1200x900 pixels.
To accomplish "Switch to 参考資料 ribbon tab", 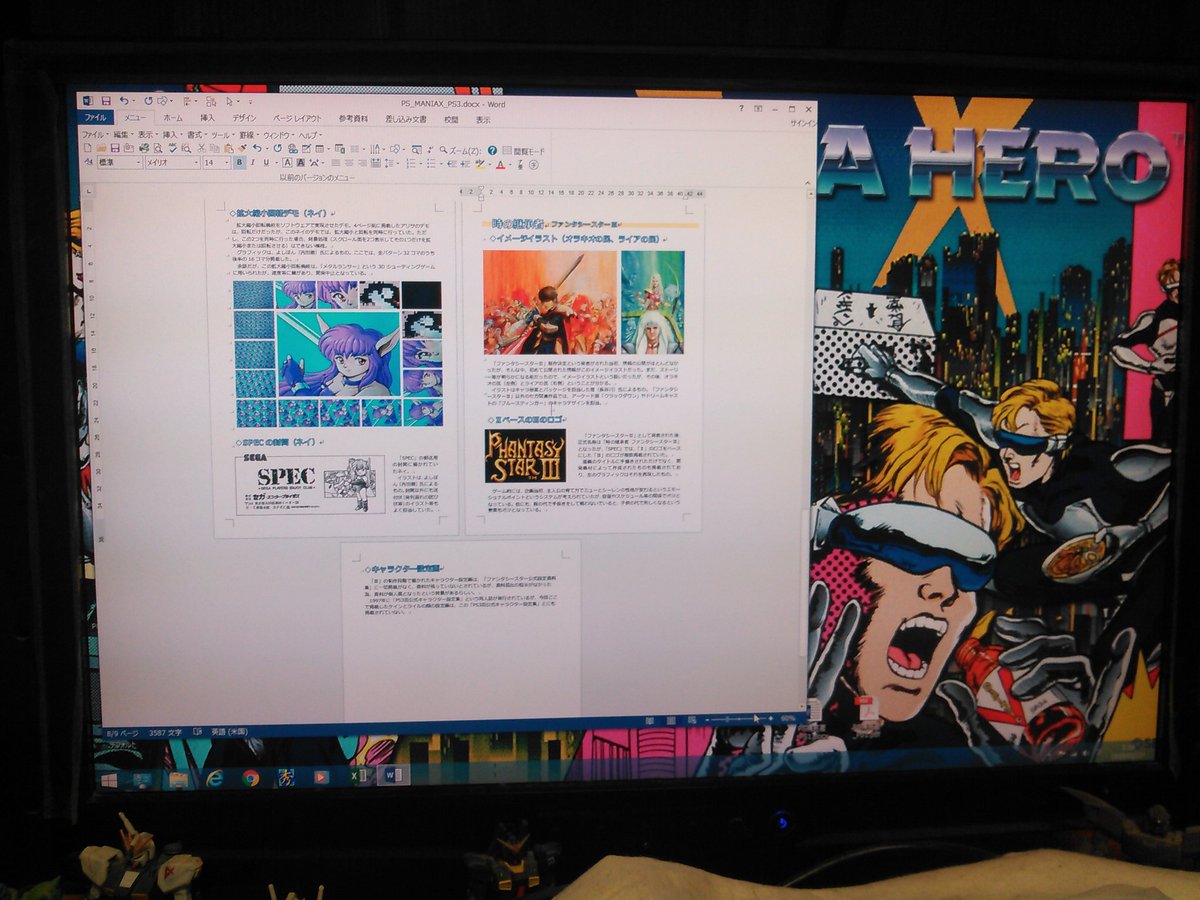I will point(353,118).
